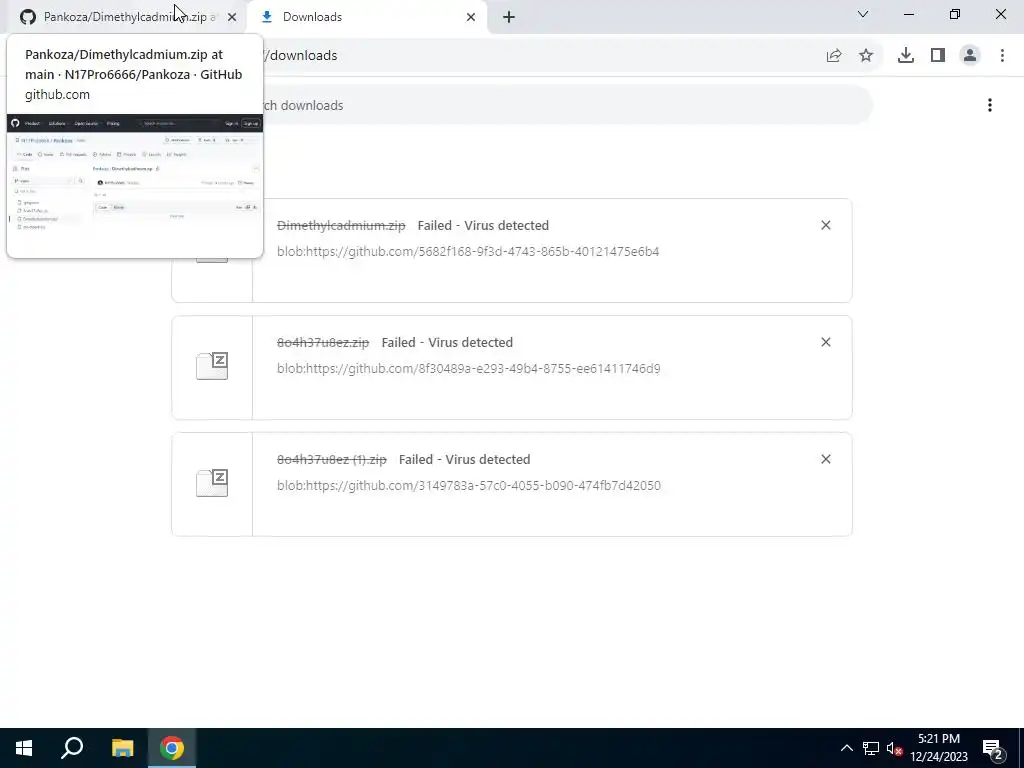Click the Dimethylcadmium.zip file name
Viewport: 1024px width, 768px height.
341,225
